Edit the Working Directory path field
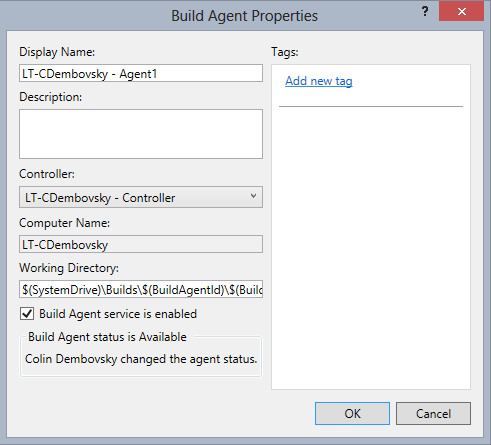The width and height of the screenshot is (491, 445). pyautogui.click(x=141, y=289)
